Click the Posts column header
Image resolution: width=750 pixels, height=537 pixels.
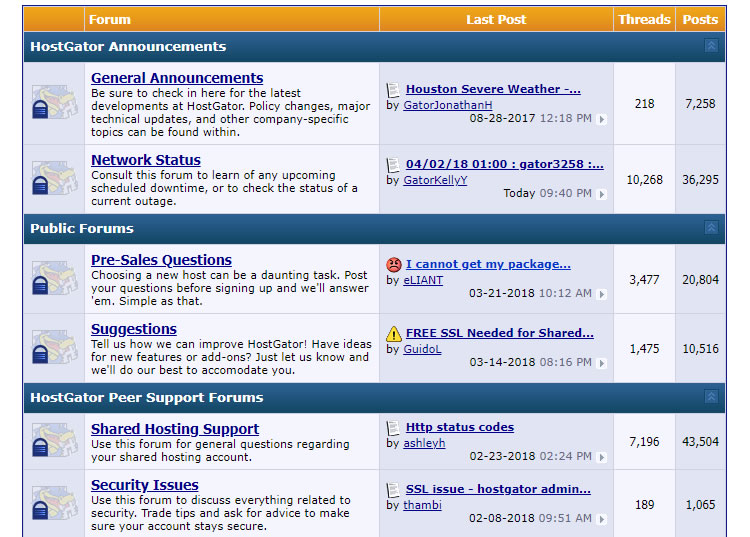[700, 20]
